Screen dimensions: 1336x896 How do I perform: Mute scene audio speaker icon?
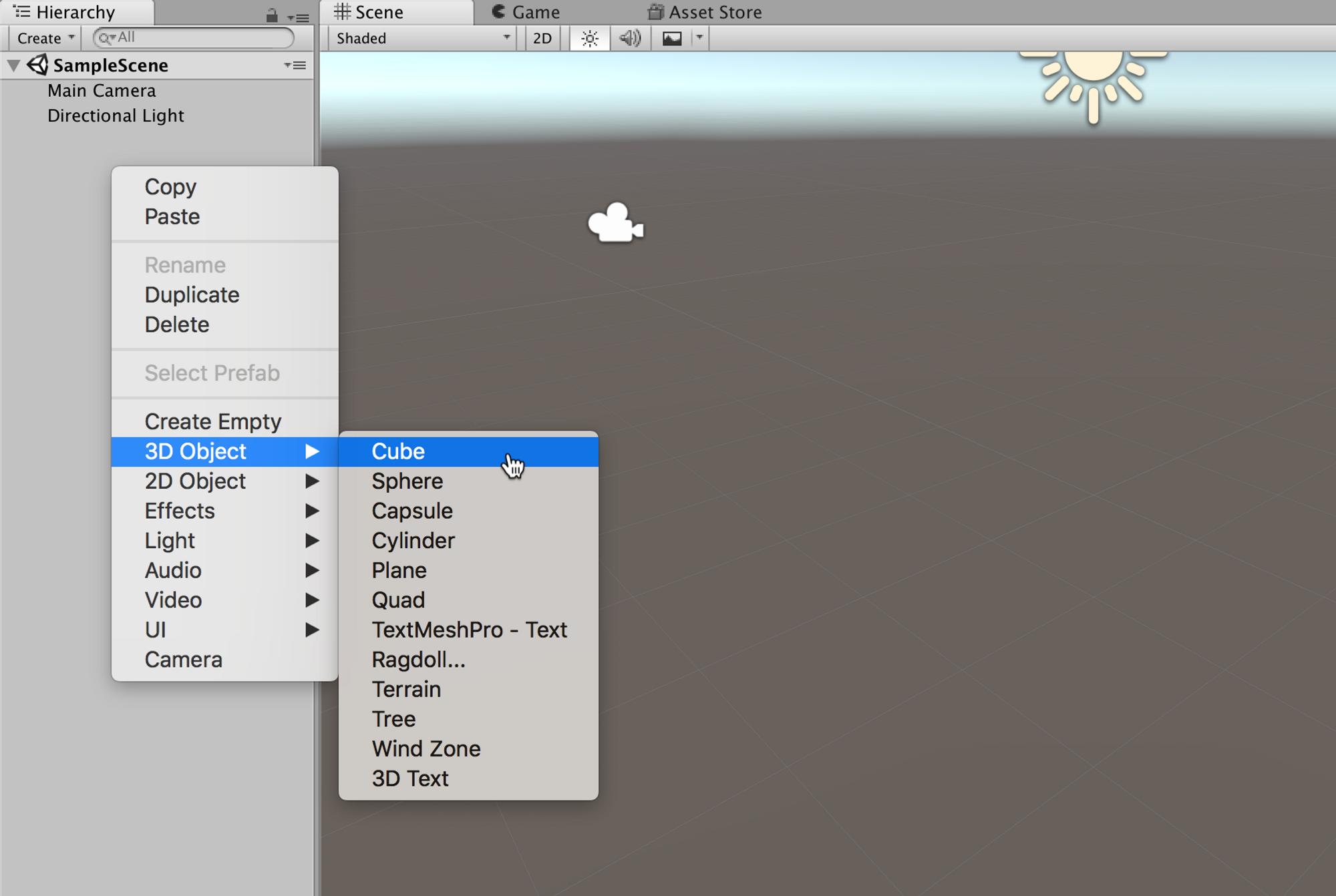click(629, 38)
